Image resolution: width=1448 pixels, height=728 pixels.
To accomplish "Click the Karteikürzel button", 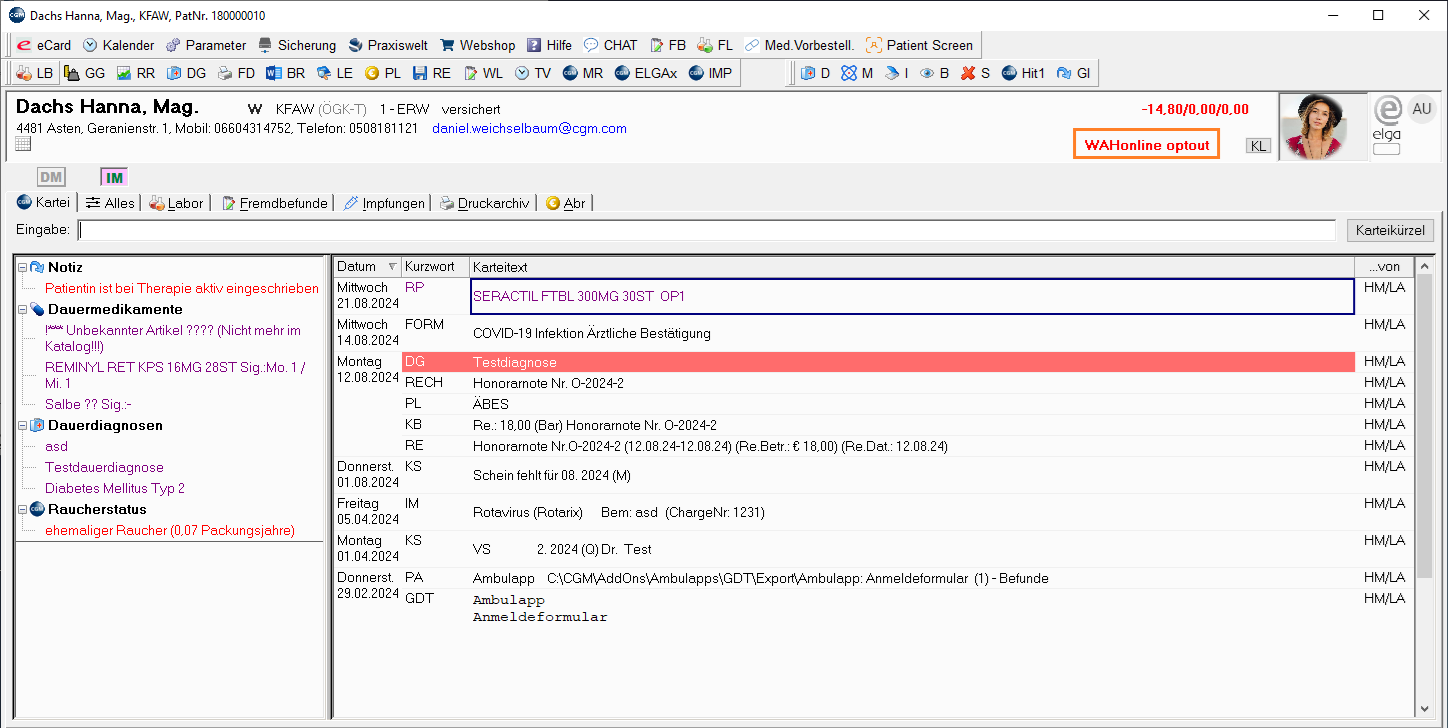I will 1390,230.
